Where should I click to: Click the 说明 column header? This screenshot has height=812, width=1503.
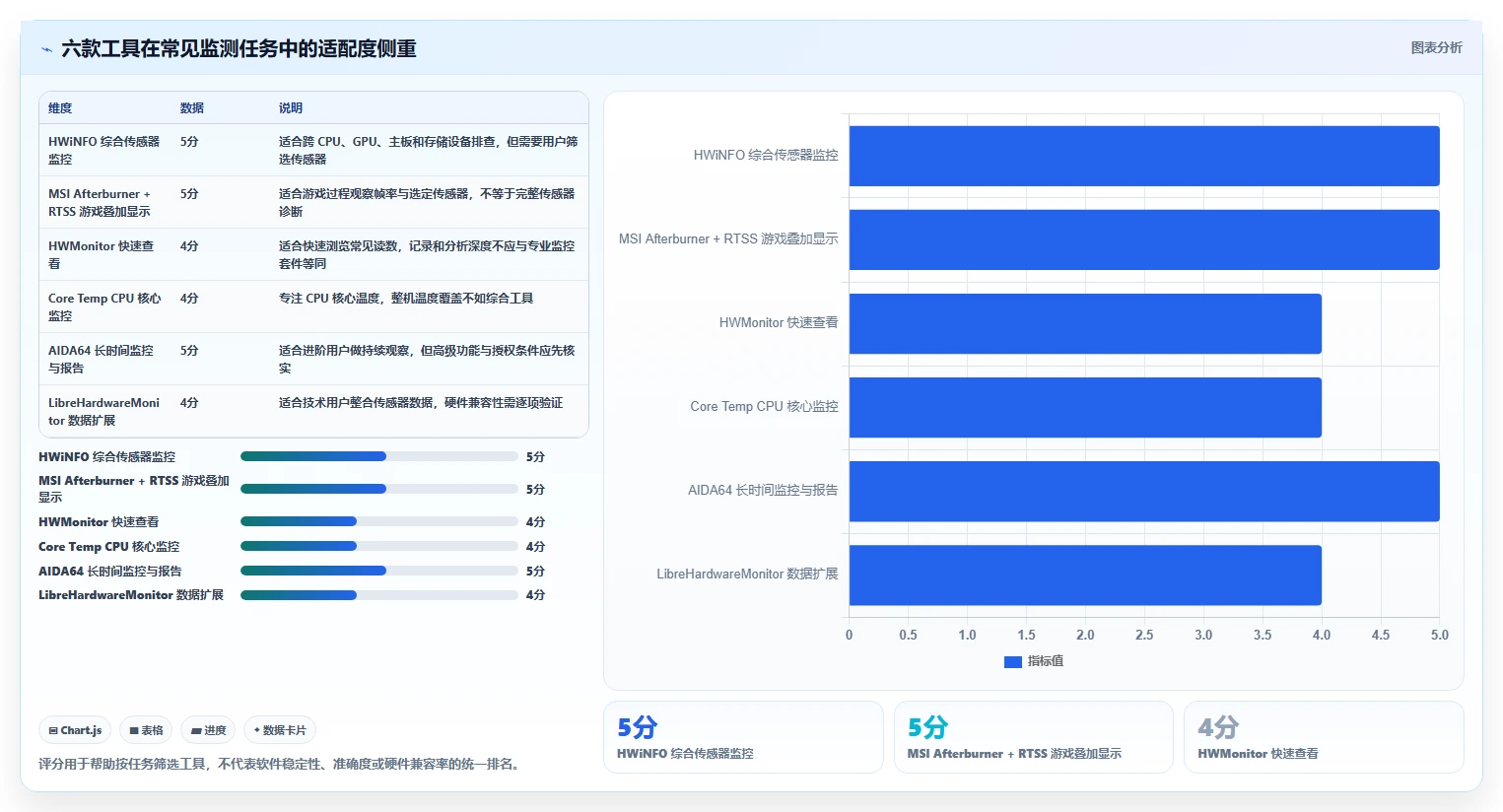[x=291, y=108]
